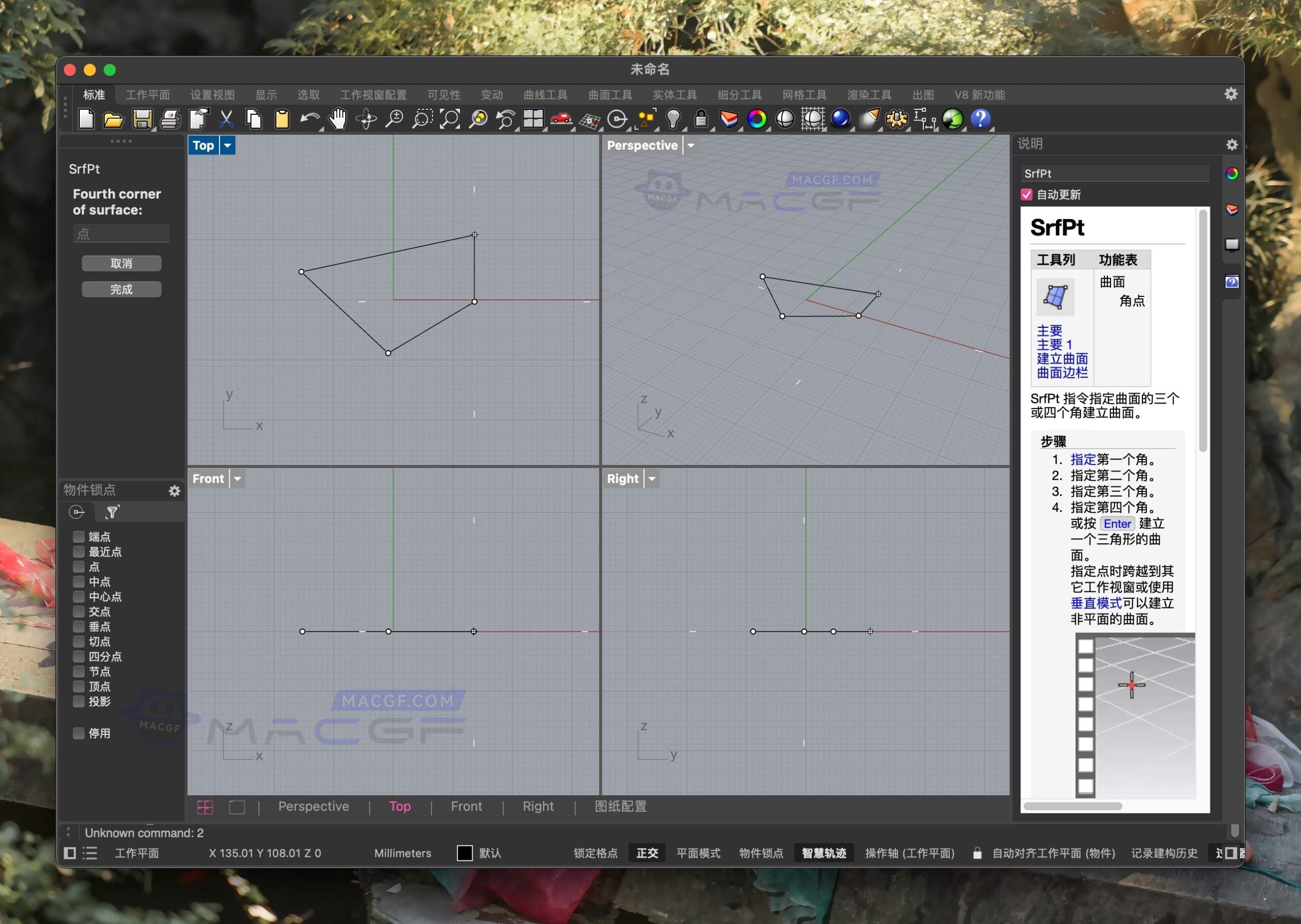The width and height of the screenshot is (1301, 924).
Task: Uncheck the 自动更新 checkbox
Action: [1027, 195]
